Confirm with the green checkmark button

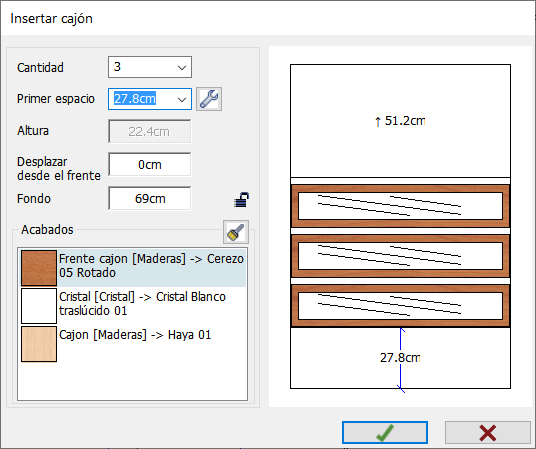pos(385,433)
